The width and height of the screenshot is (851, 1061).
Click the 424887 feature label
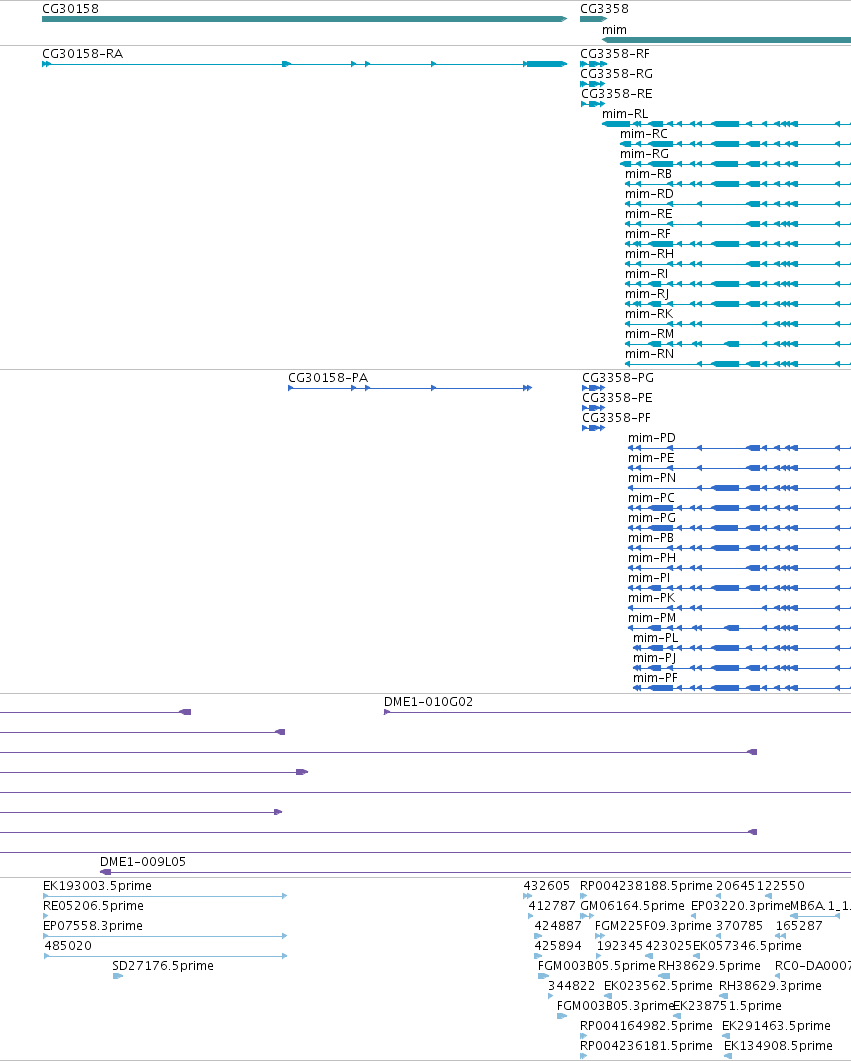[558, 926]
